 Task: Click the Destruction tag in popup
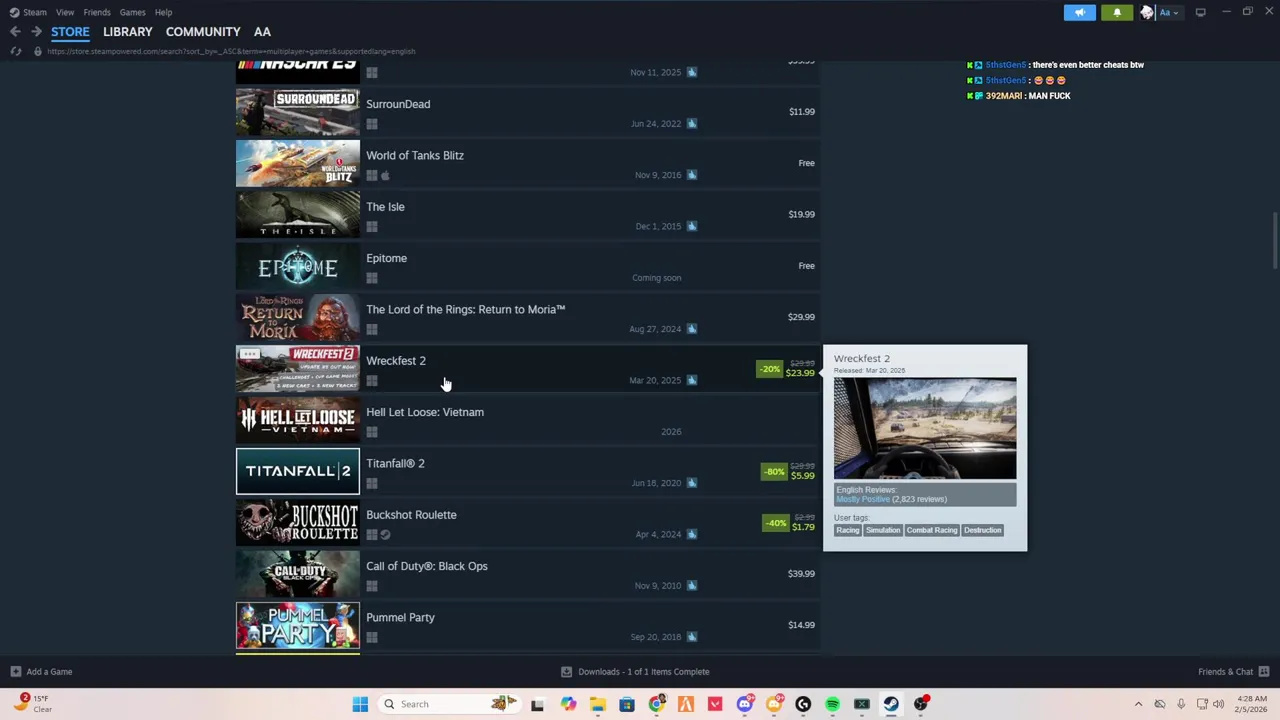(x=982, y=530)
